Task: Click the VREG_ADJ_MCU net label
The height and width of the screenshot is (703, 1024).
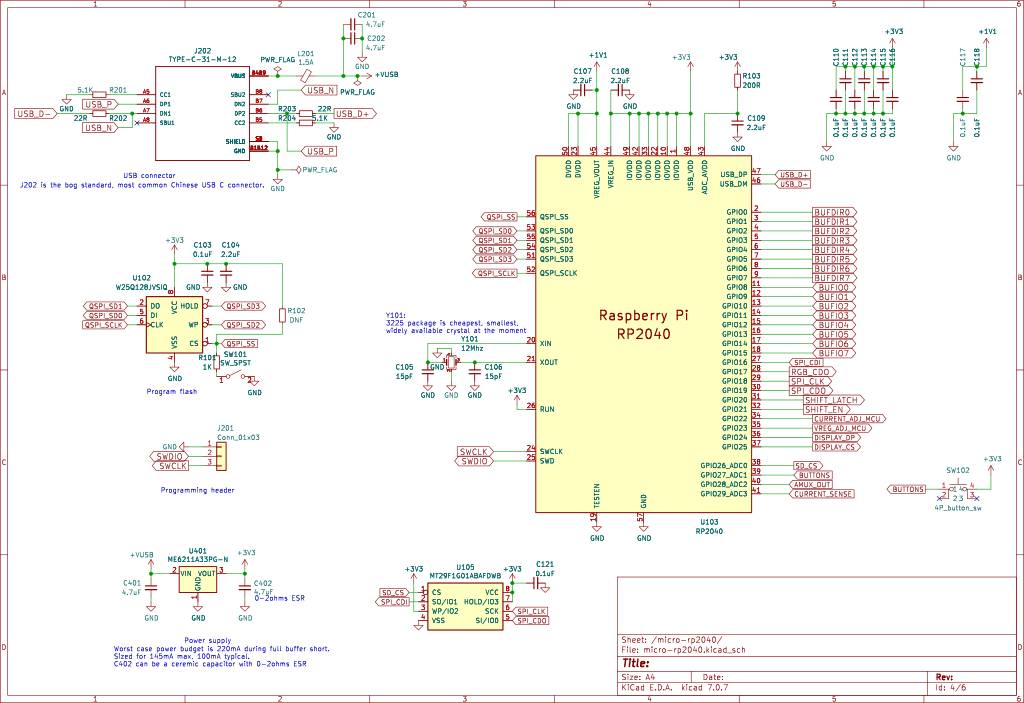Action: pyautogui.click(x=842, y=429)
